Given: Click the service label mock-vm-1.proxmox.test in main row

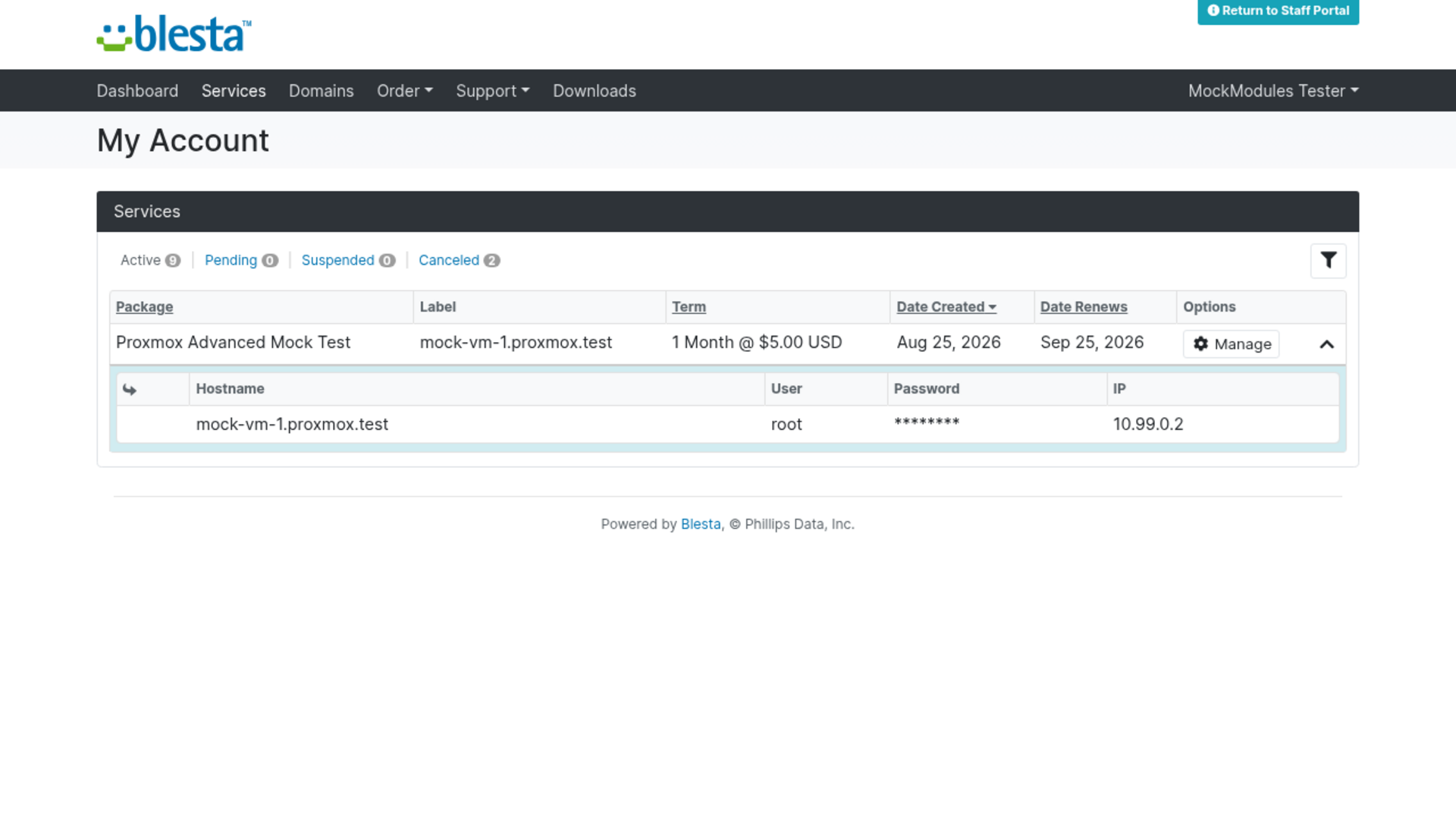Looking at the screenshot, I should (x=516, y=343).
